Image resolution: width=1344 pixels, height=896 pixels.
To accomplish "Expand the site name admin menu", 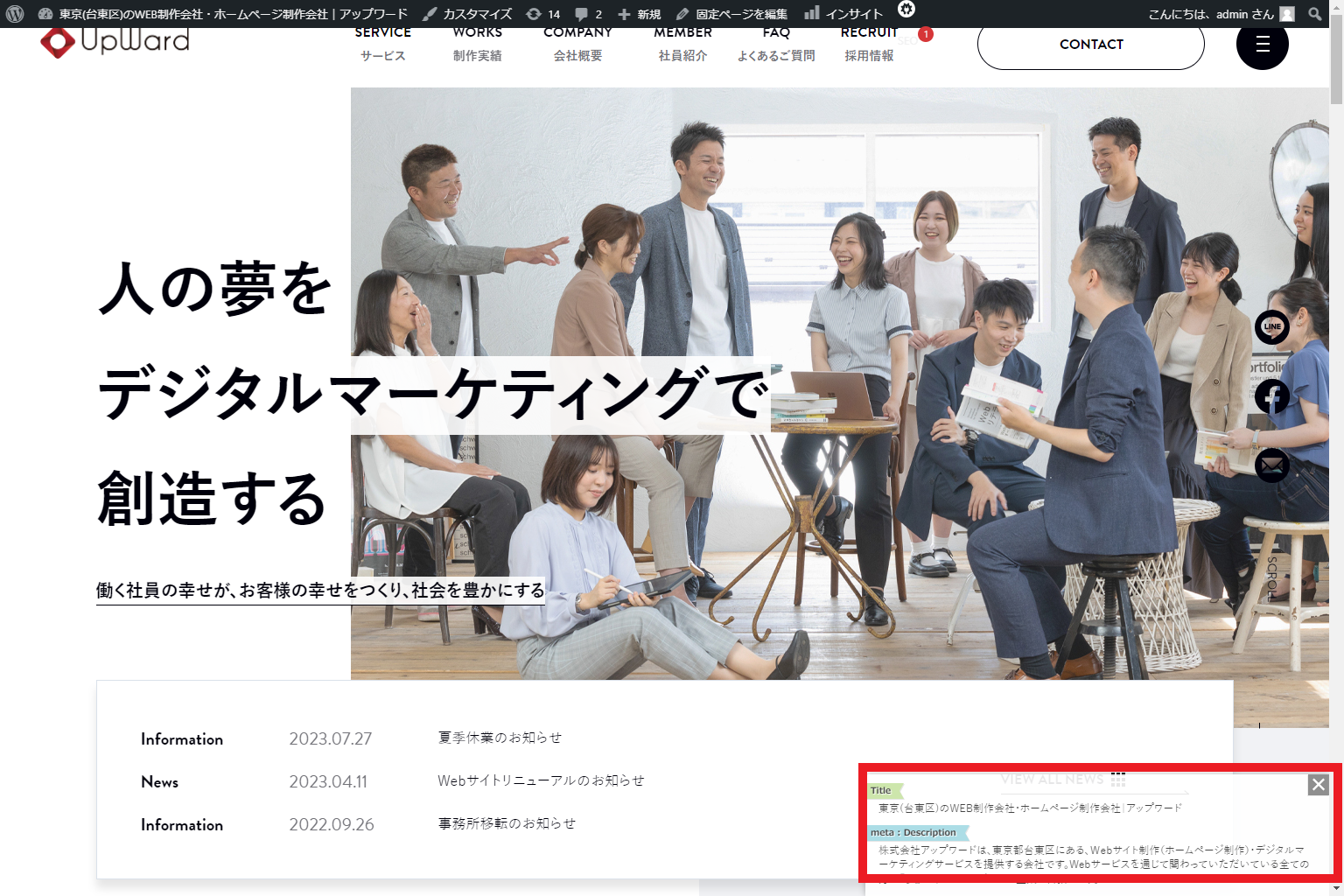I will coord(223,14).
